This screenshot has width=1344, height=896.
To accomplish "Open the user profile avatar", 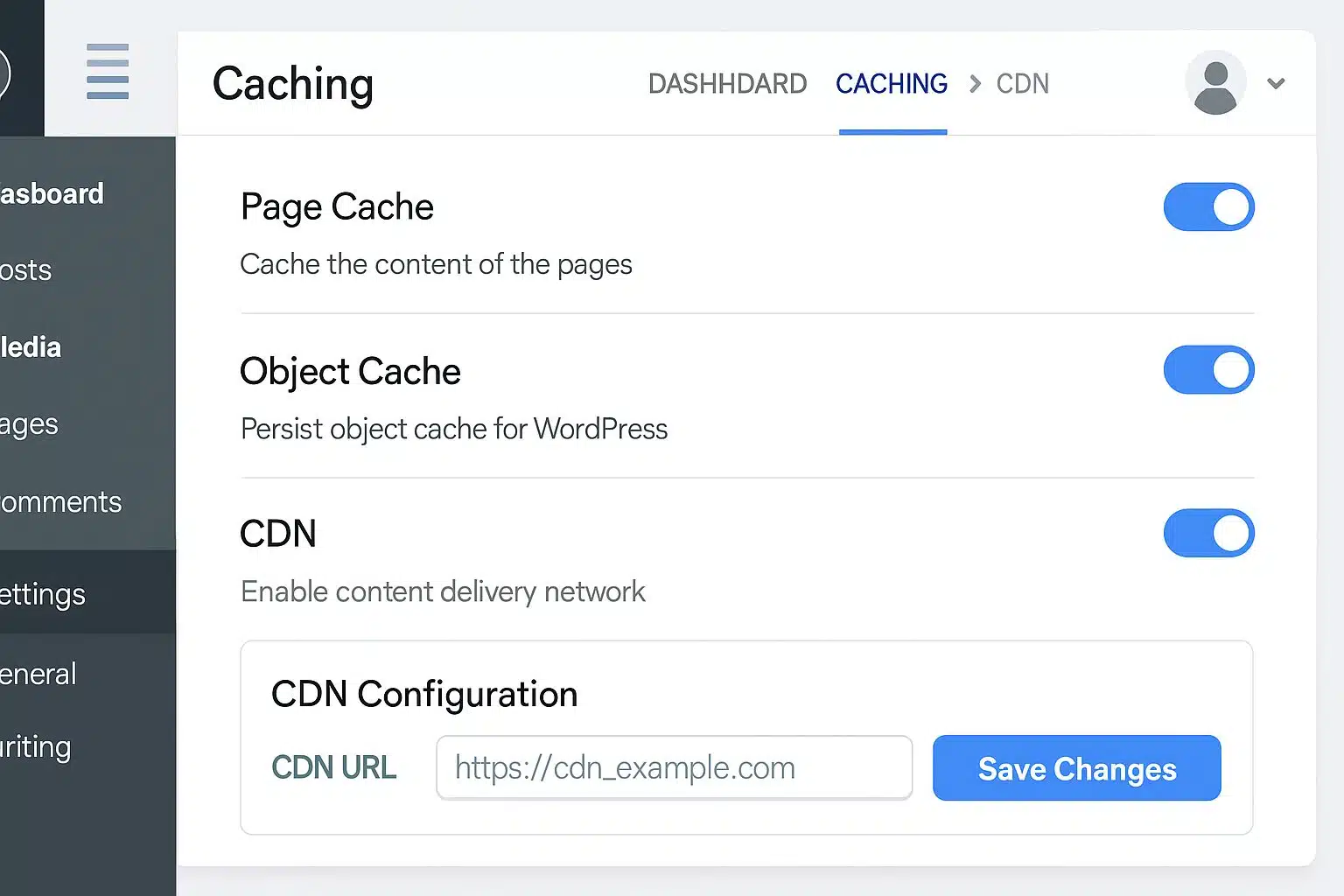I will pyautogui.click(x=1214, y=83).
